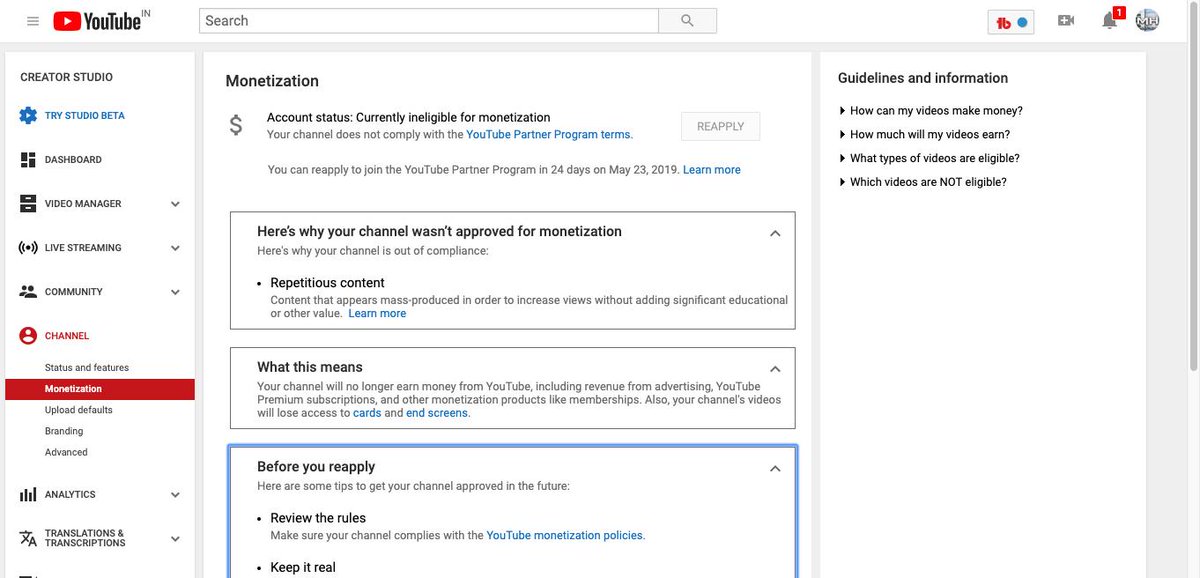Screen dimensions: 1200x578
Task: Open the notifications bell
Action: (x=1110, y=21)
